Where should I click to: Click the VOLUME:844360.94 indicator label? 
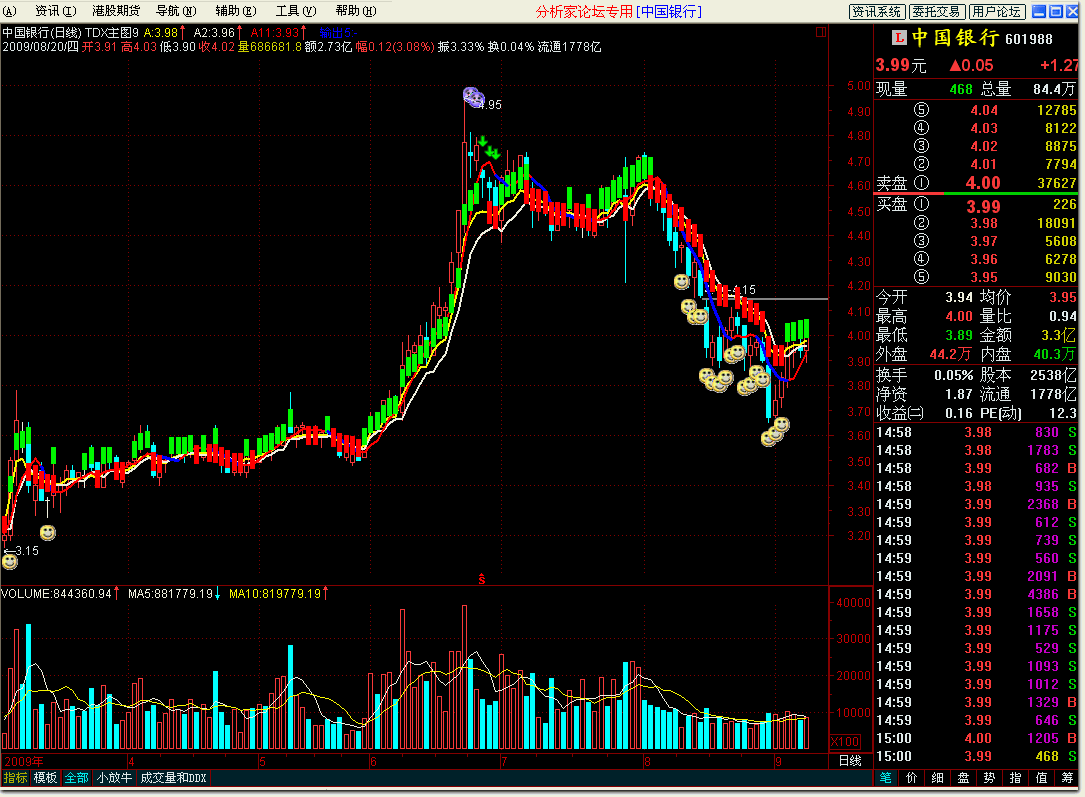(56, 594)
